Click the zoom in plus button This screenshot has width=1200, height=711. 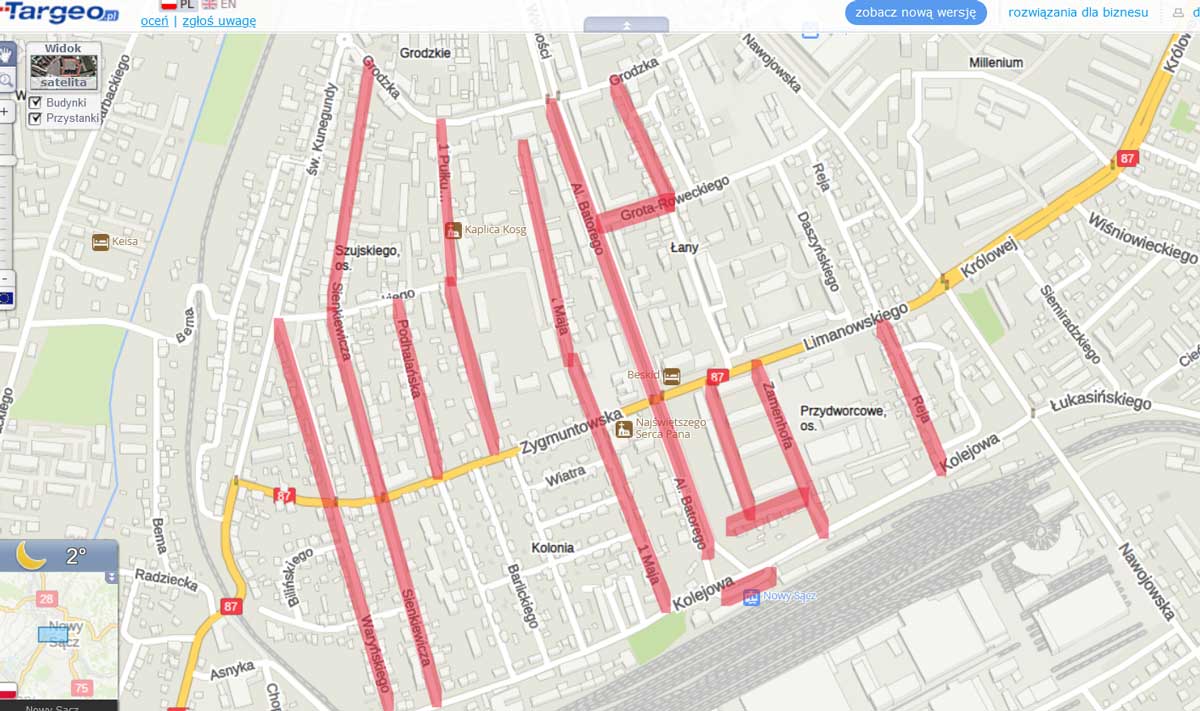5,112
